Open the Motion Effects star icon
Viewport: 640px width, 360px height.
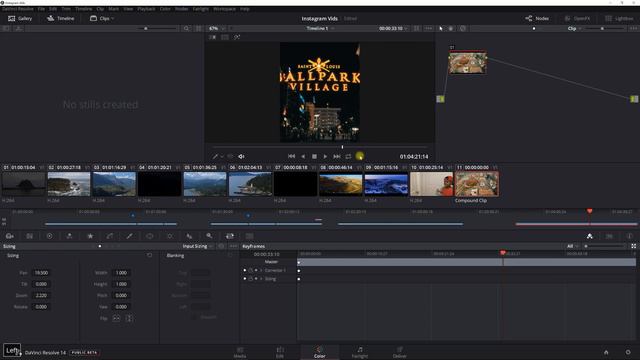point(90,236)
